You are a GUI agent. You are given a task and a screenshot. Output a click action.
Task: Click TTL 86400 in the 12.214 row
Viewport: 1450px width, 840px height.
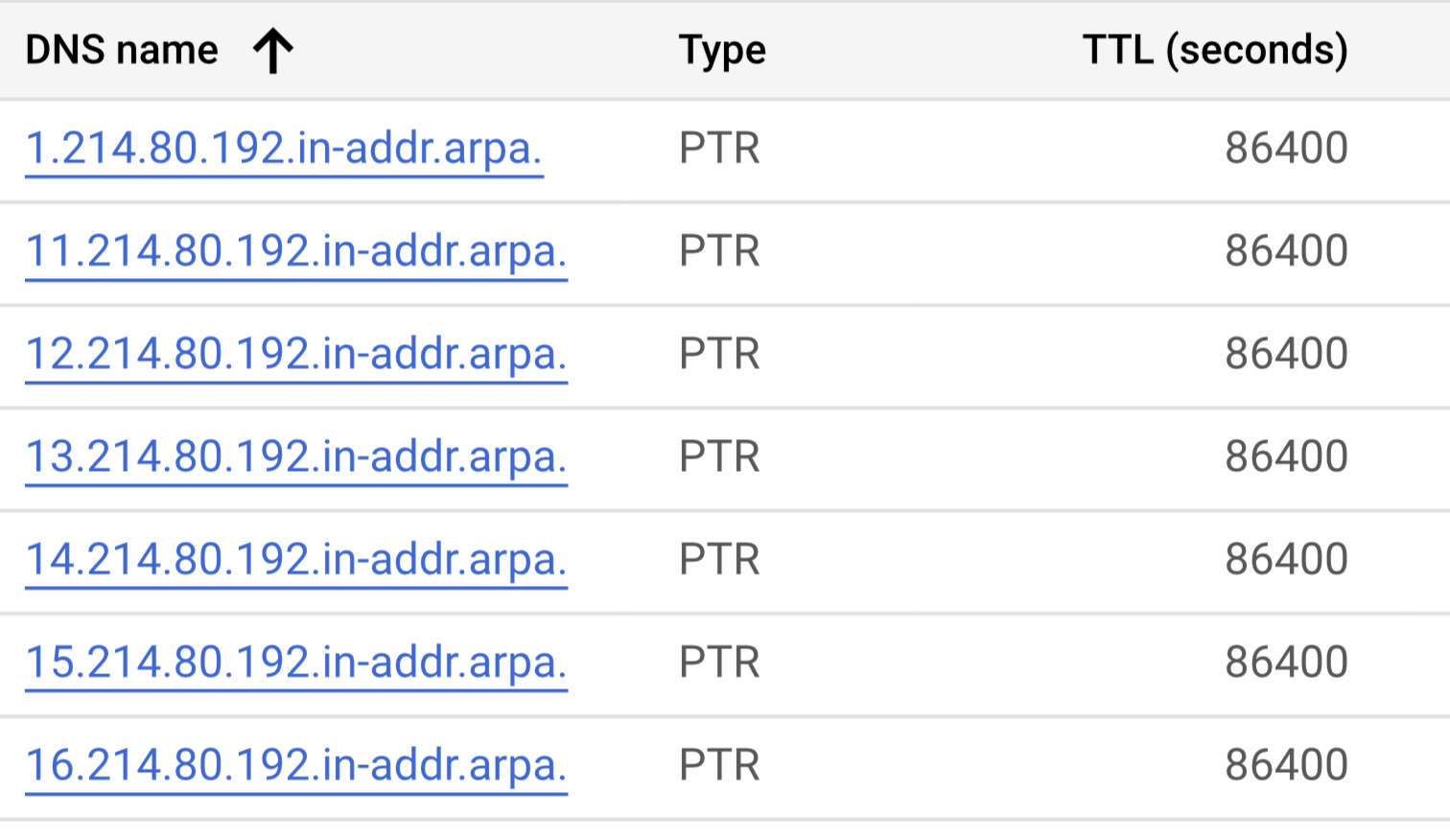(x=1286, y=354)
